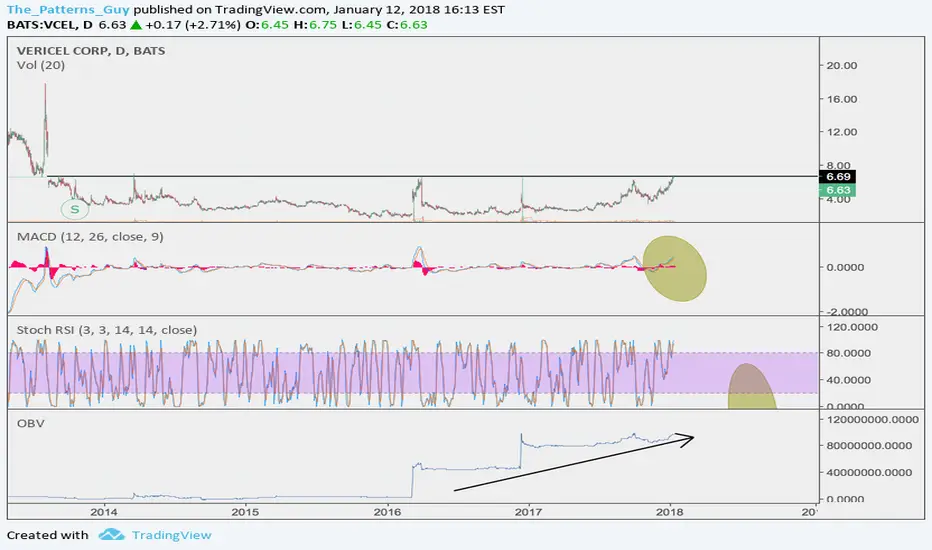Select the green 6.63 last price label
The width and height of the screenshot is (932, 550).
pyautogui.click(x=837, y=190)
